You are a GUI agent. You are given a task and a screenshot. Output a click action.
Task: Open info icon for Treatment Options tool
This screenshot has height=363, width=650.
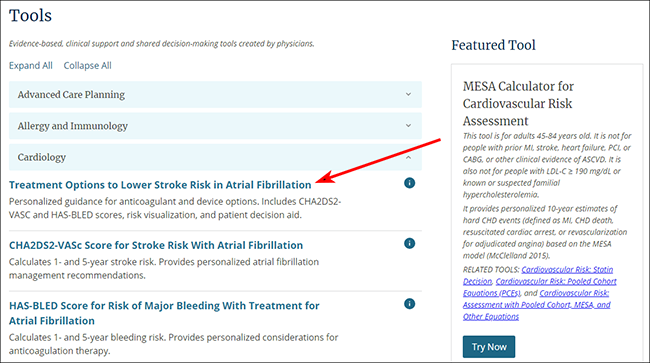pos(409,183)
